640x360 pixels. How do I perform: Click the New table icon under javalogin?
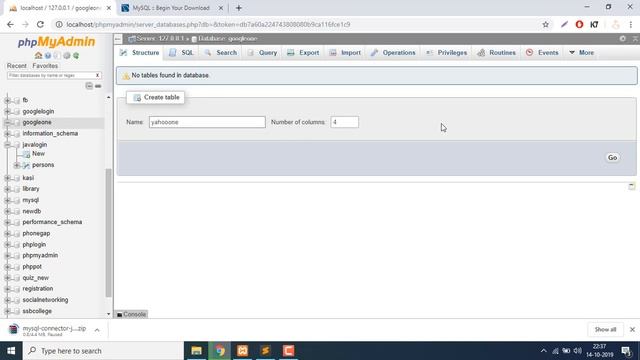tap(27, 154)
